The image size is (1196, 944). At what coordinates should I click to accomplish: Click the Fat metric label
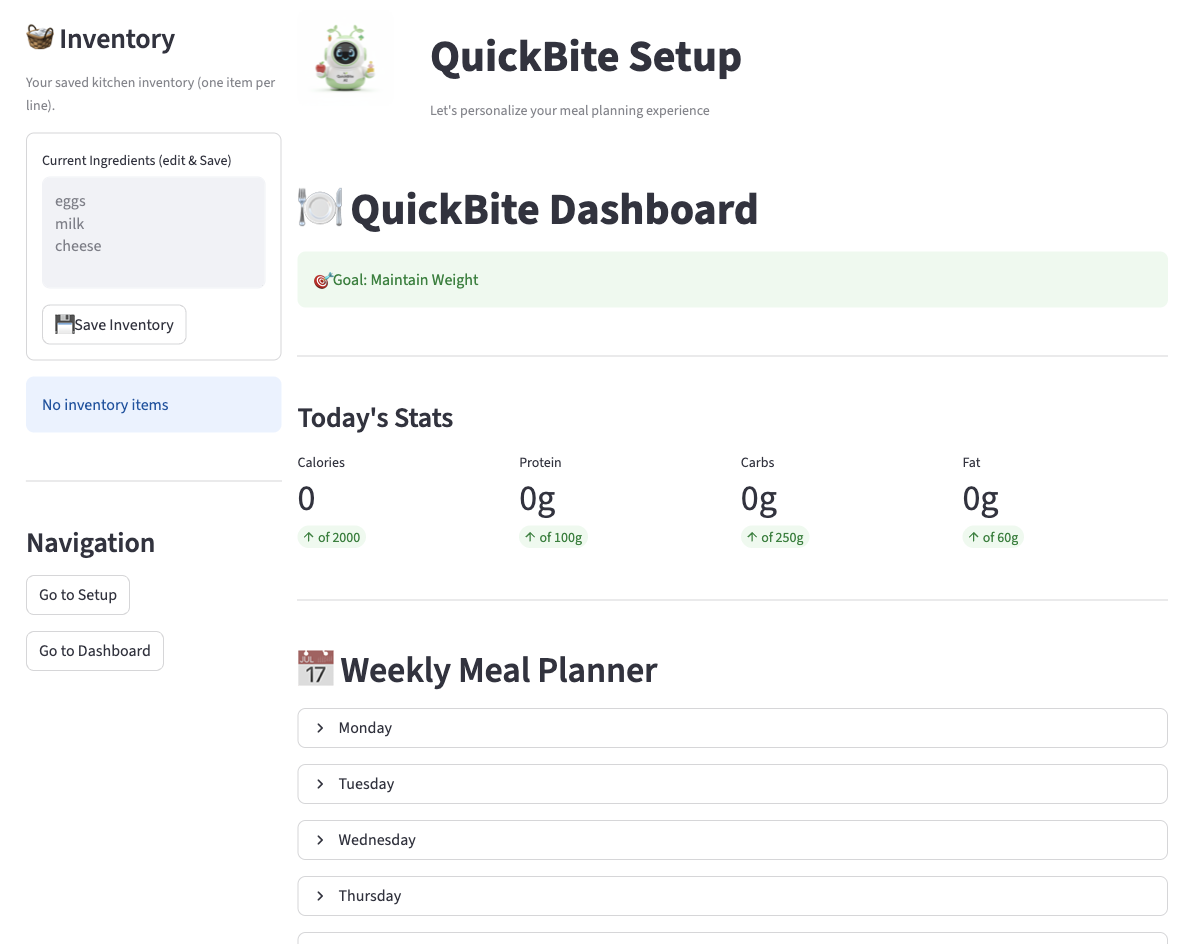971,463
